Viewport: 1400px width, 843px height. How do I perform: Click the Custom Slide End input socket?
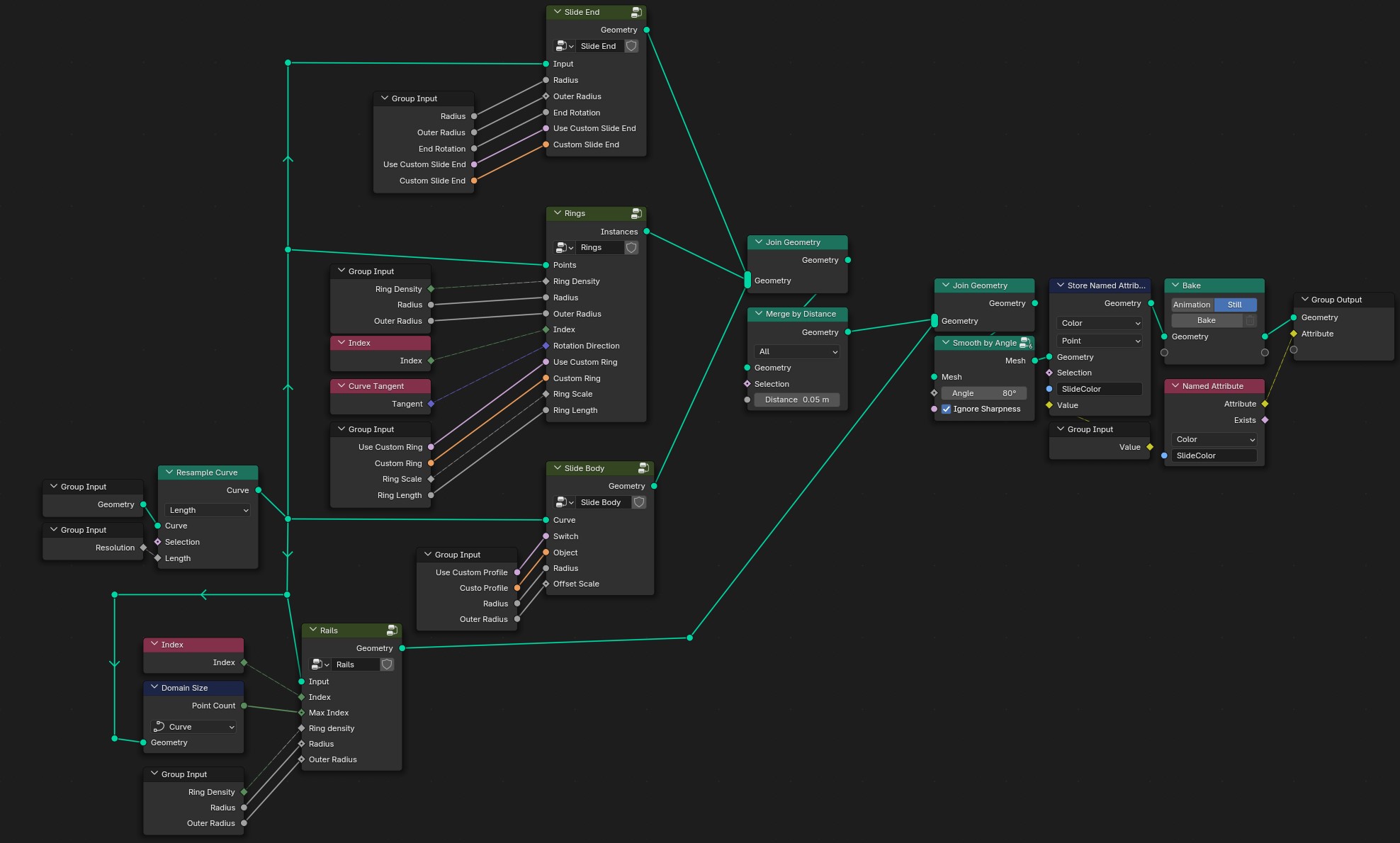(546, 145)
